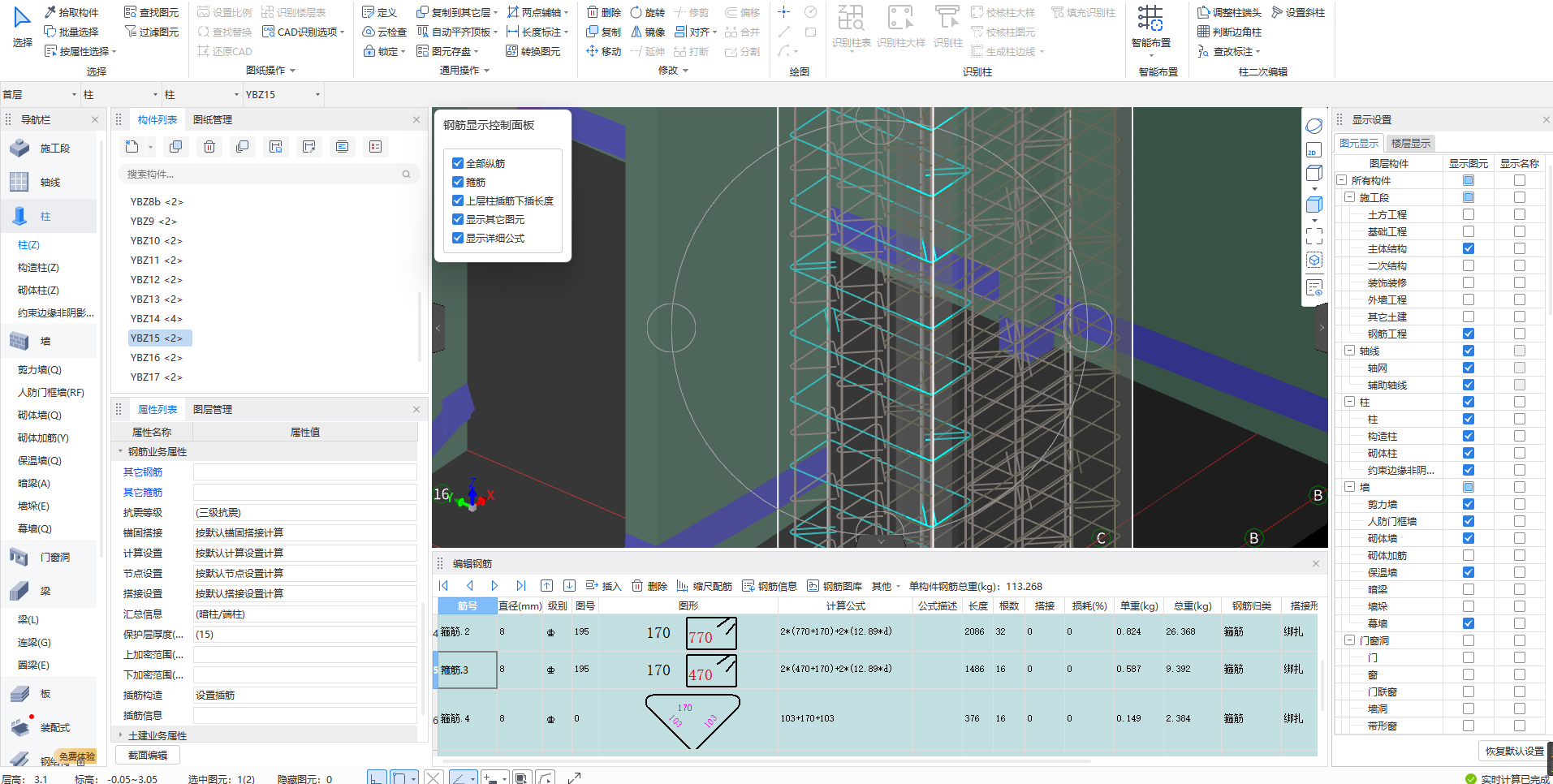Image resolution: width=1553 pixels, height=784 pixels.
Task: Toggle 显示图元 checkbox for 剪力墙
Action: pyautogui.click(x=1469, y=504)
